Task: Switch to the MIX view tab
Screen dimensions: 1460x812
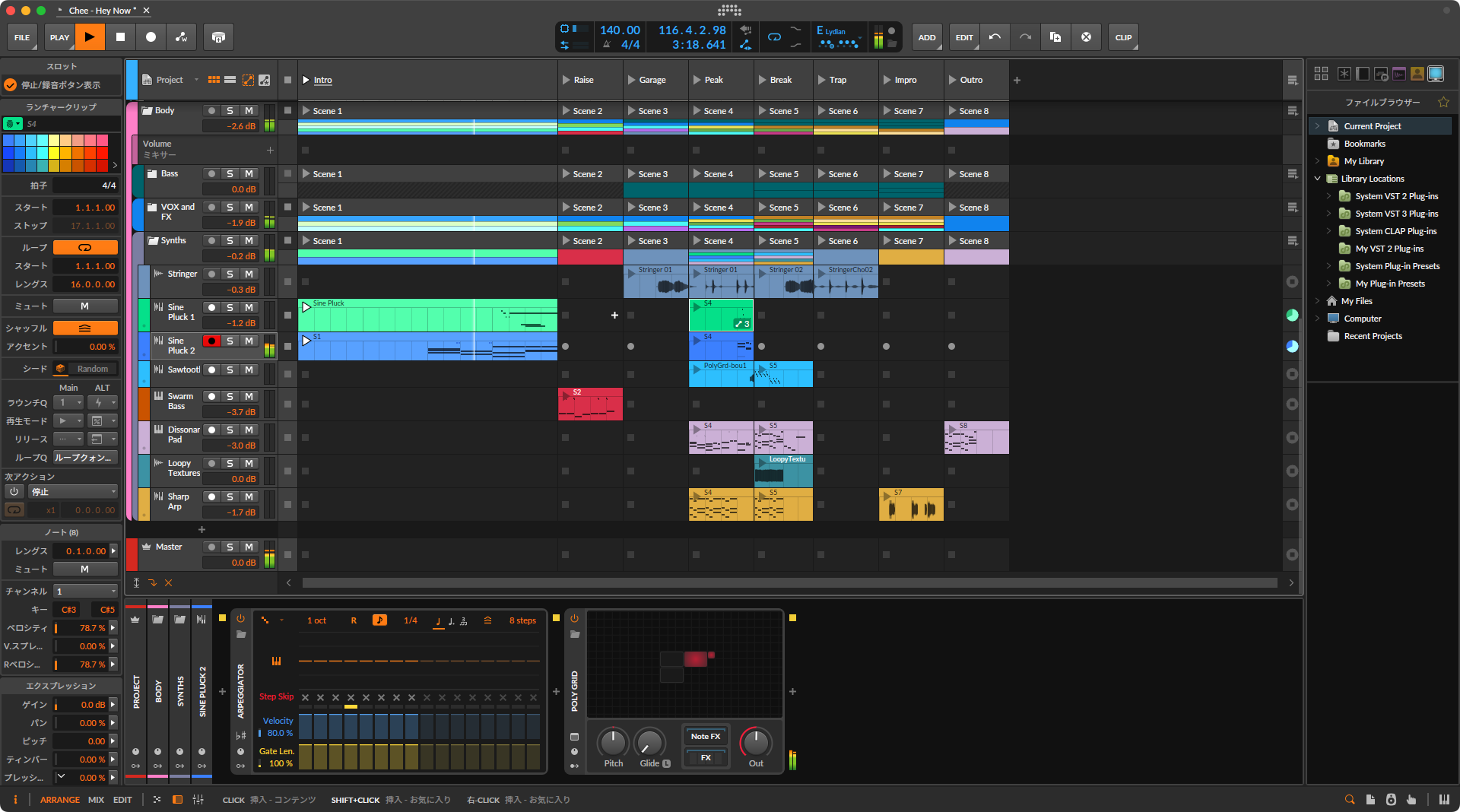Action: (96, 799)
